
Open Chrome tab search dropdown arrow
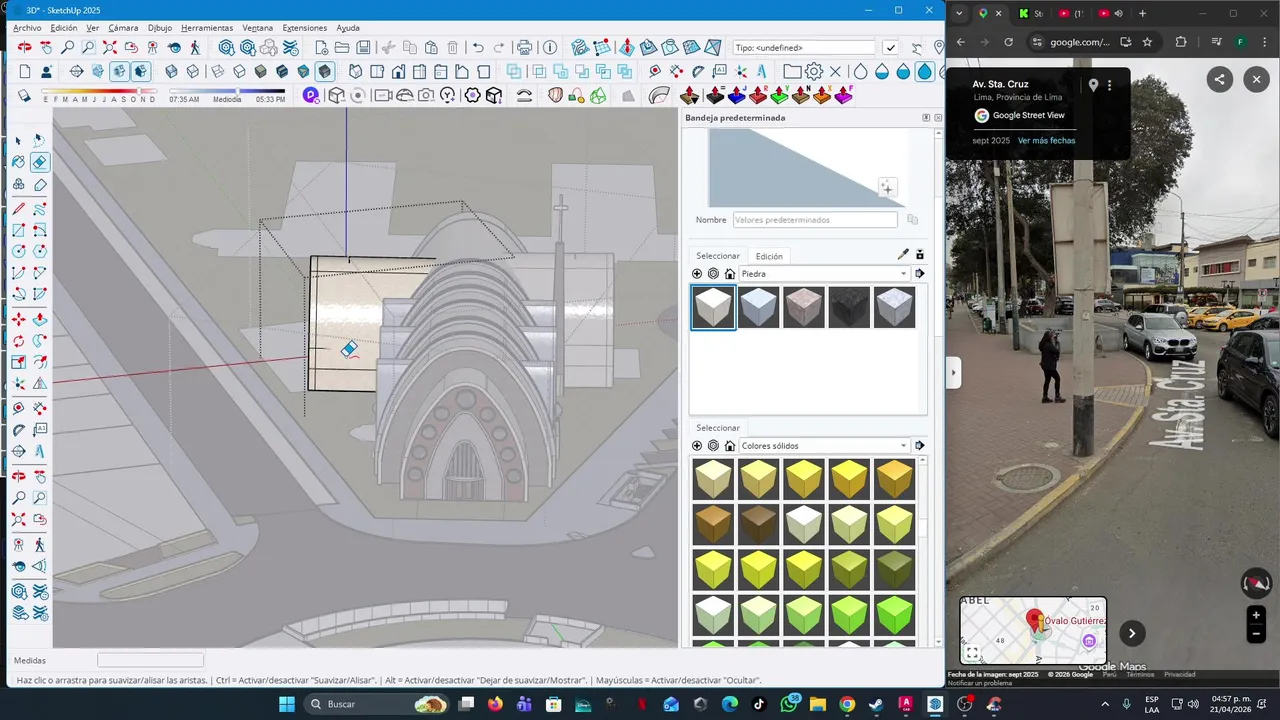[960, 13]
